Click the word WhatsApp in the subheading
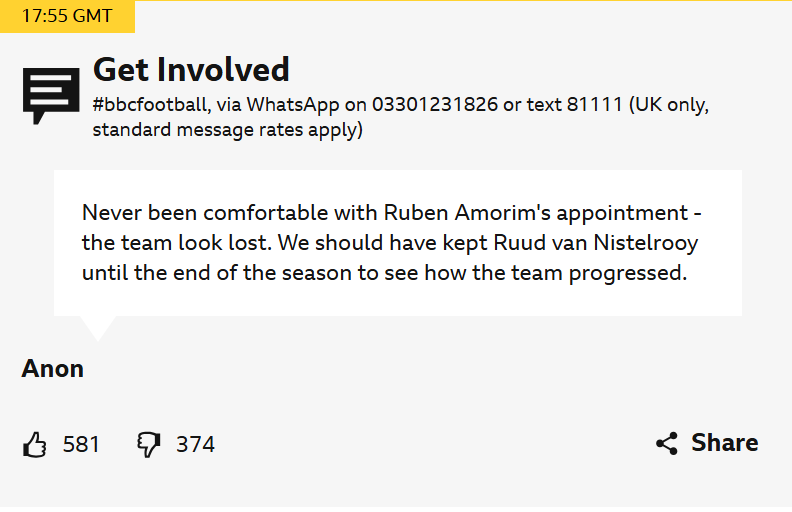Viewport: 792px width, 512px height. 293,105
